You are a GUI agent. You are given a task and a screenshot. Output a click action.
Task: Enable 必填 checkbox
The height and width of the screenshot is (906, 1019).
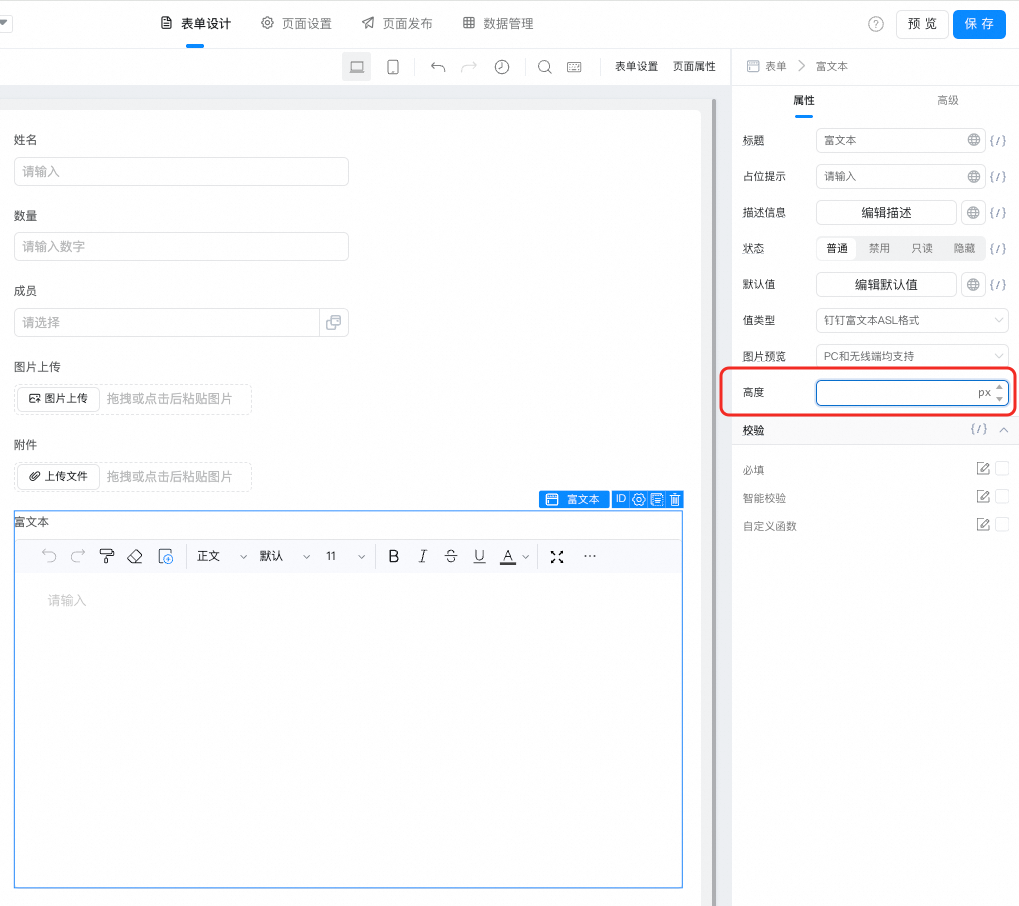[x=1002, y=469]
